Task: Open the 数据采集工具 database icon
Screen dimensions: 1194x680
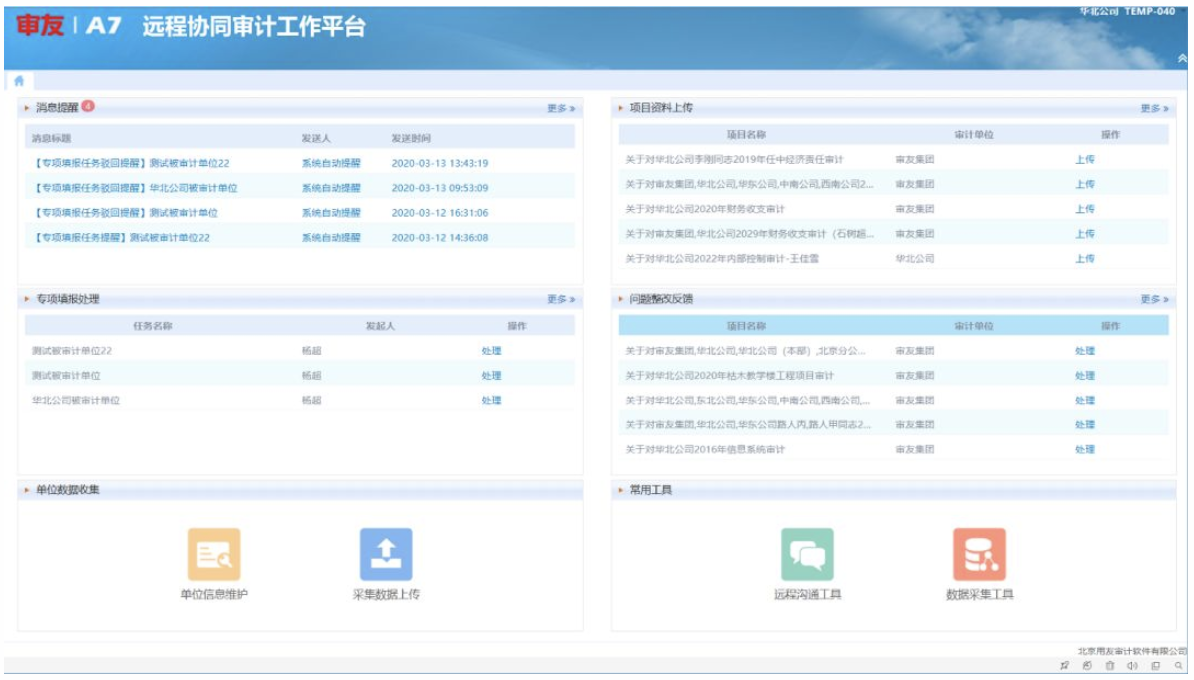Action: point(979,554)
